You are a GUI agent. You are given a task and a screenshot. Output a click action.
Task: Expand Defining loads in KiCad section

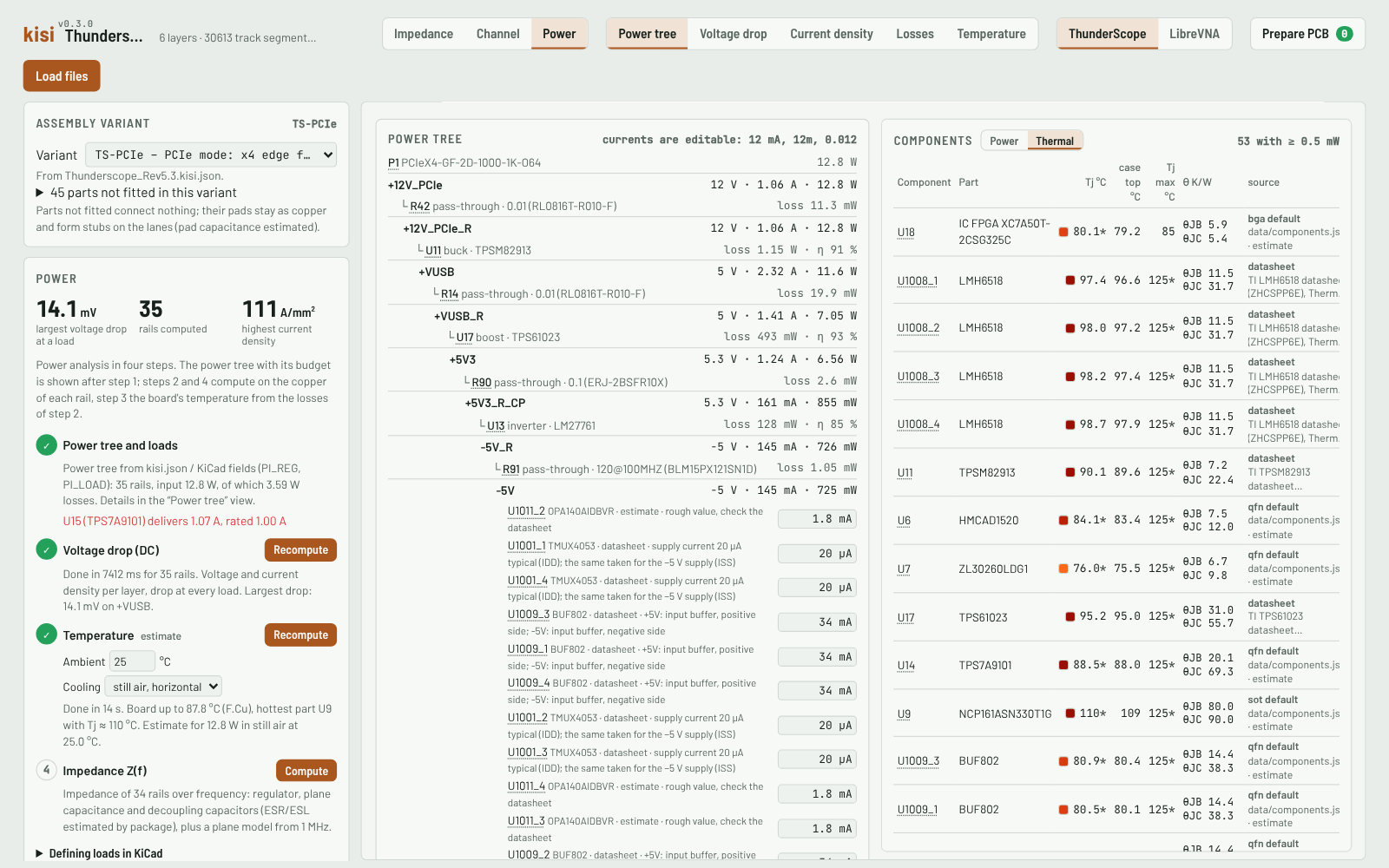(99, 853)
